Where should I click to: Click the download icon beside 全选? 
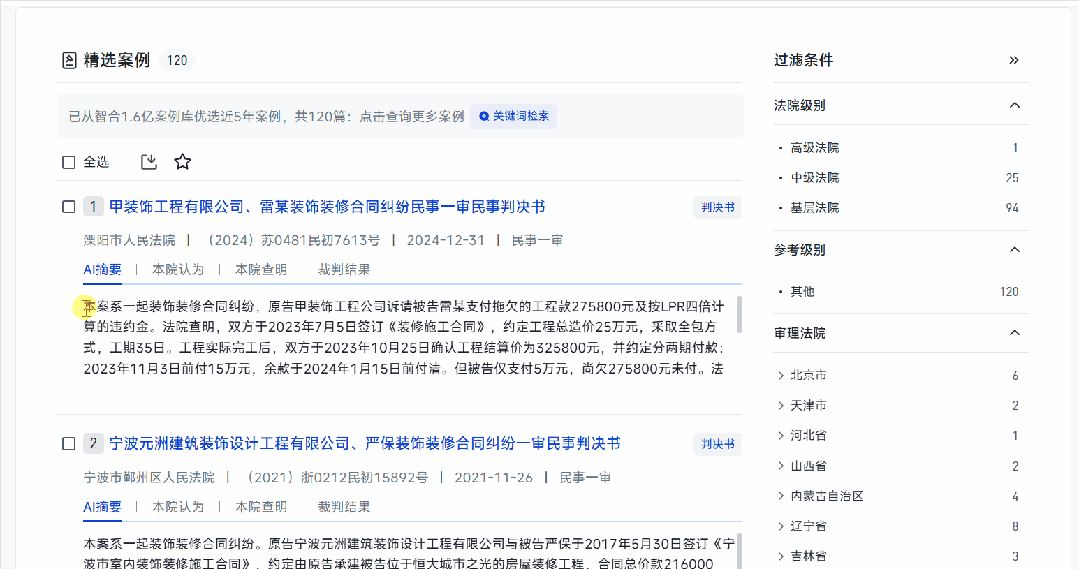149,162
